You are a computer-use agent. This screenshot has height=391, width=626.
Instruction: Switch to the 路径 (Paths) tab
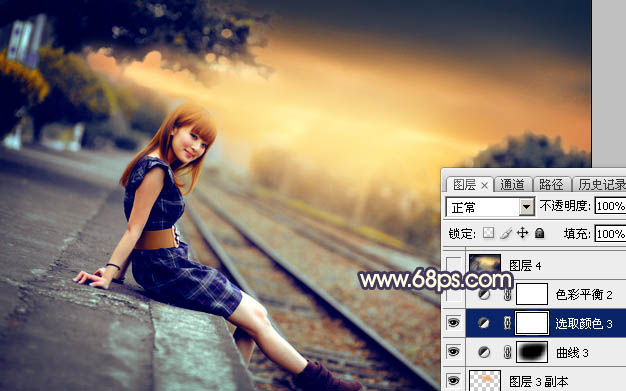551,185
